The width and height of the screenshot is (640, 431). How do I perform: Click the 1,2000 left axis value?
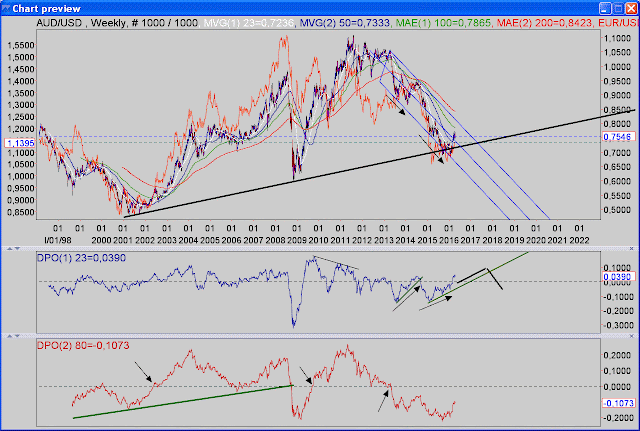point(21,129)
